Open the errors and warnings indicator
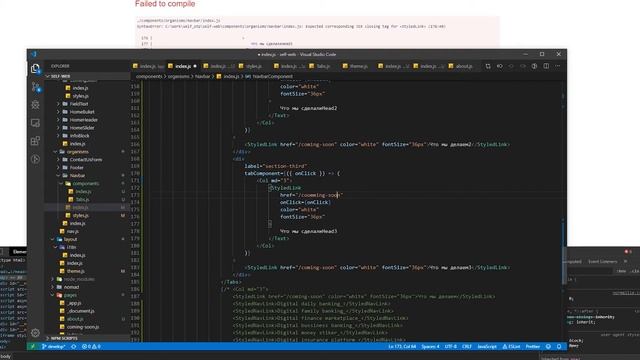This screenshot has width=640, height=360. [91, 347]
